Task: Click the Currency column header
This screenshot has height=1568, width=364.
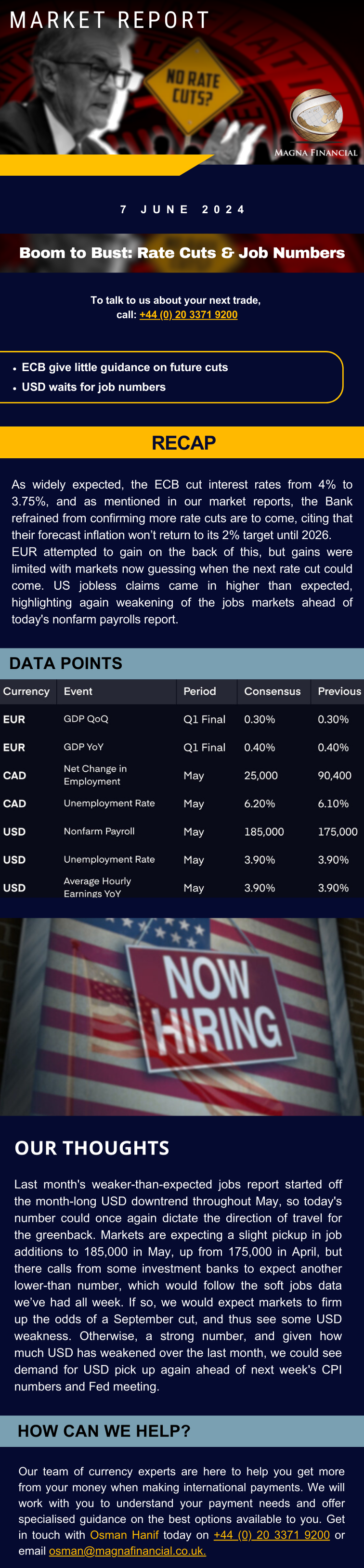Action: 26,691
